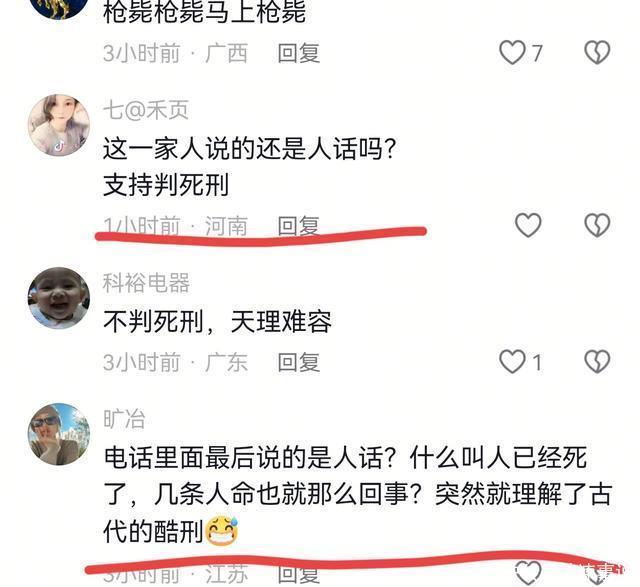This screenshot has width=640, height=587.
Task: Open 旷冶's sunglasses avatar
Action: (x=59, y=434)
